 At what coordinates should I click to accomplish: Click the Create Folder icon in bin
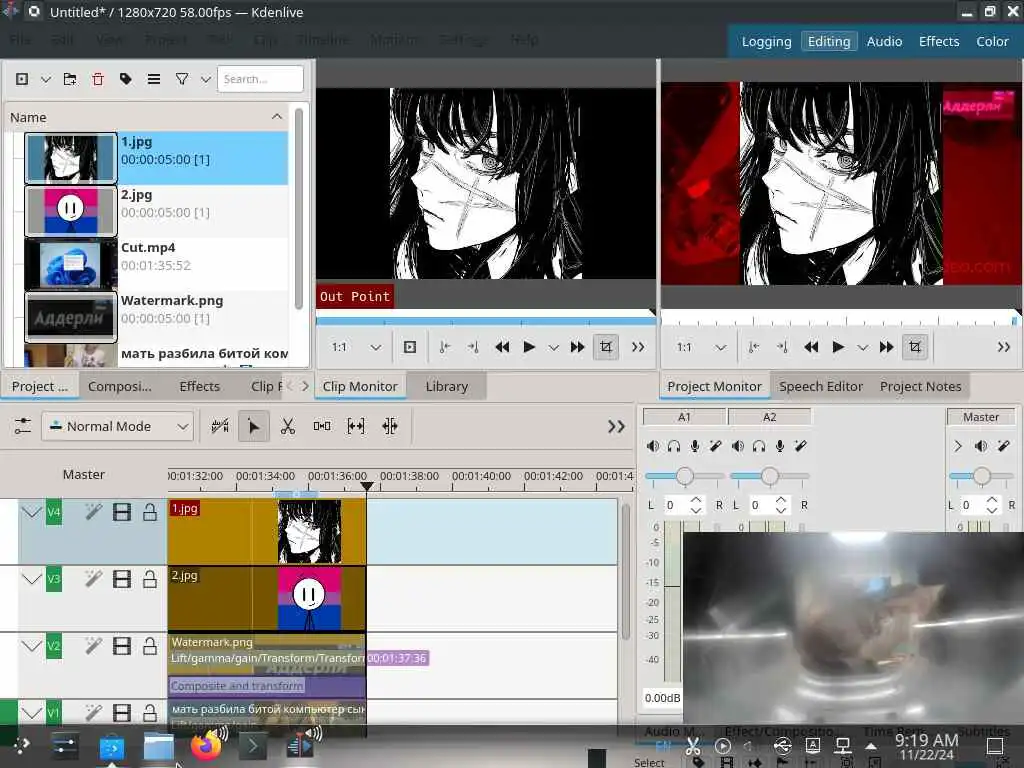point(70,79)
